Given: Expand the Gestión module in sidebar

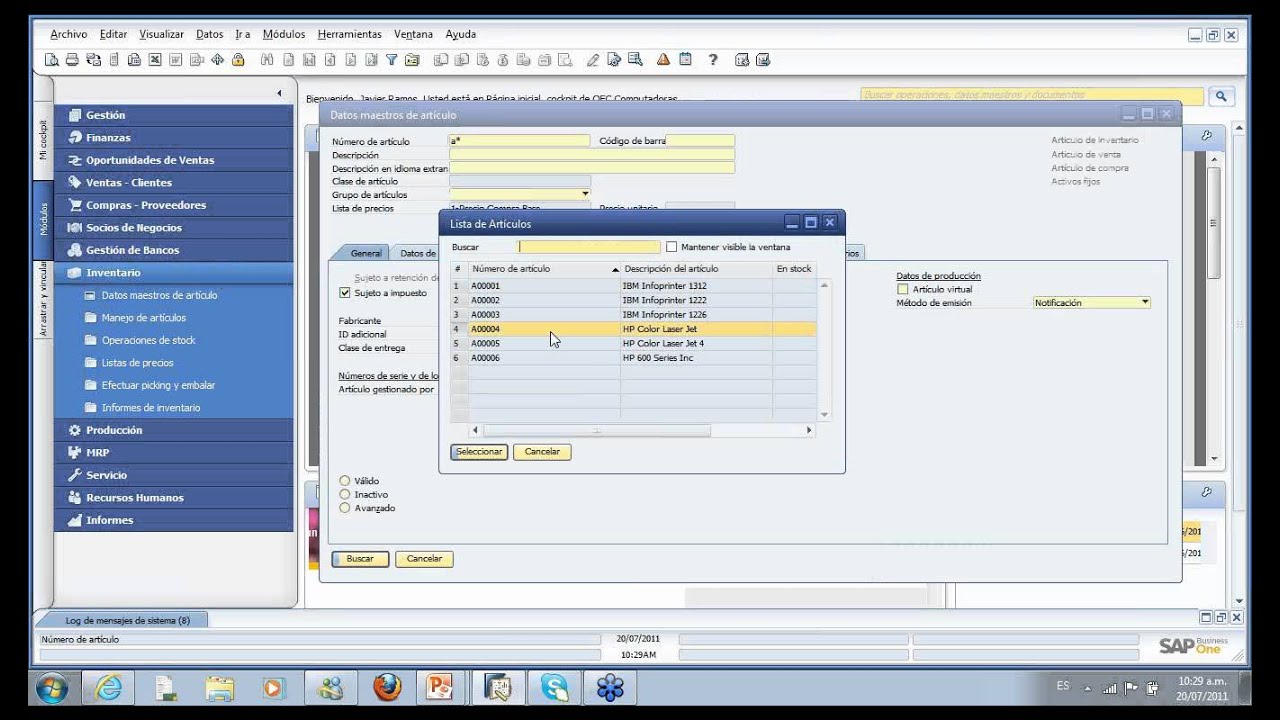Looking at the screenshot, I should (x=175, y=115).
